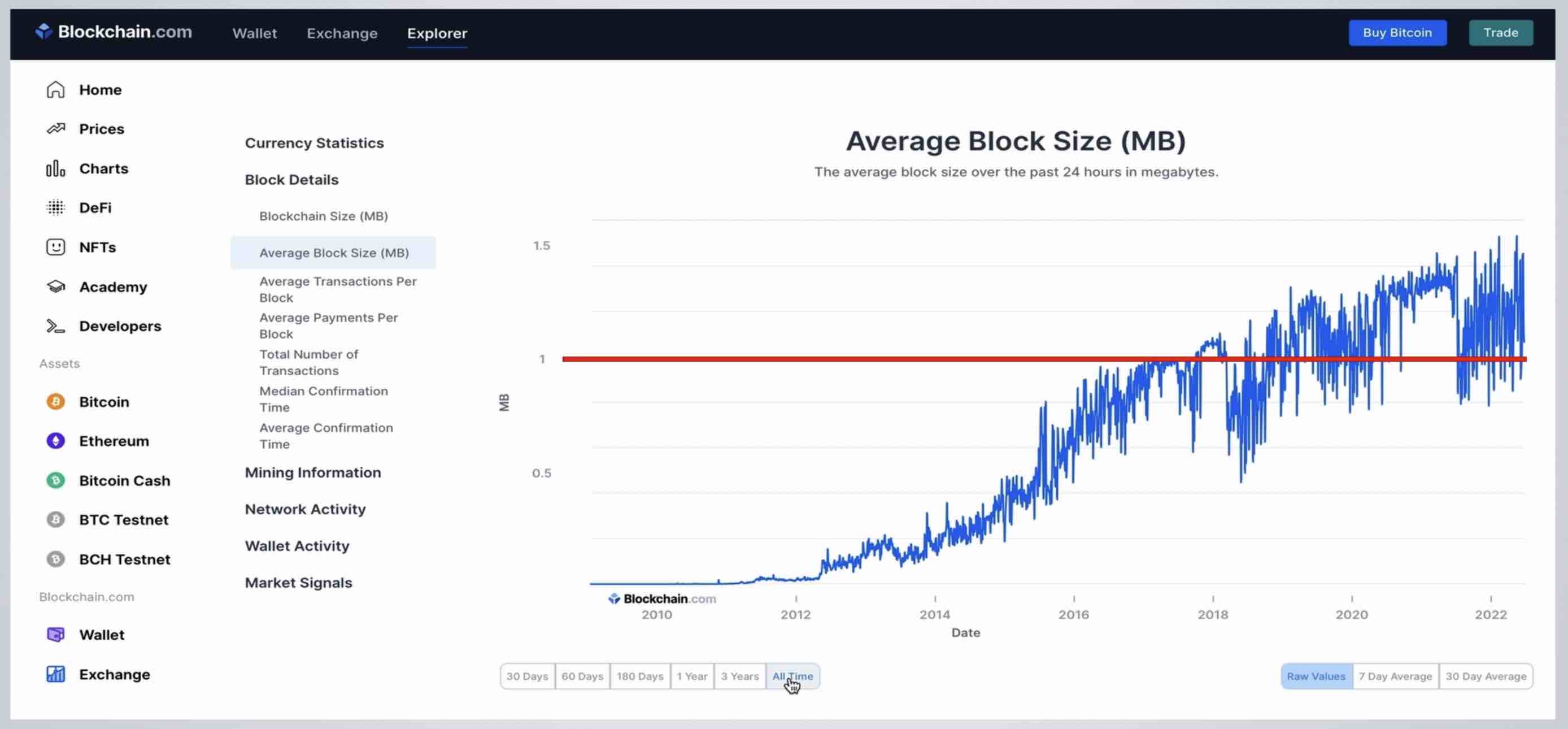This screenshot has height=729, width=1568.
Task: Click the Academy graduation cap icon
Action: pos(55,287)
